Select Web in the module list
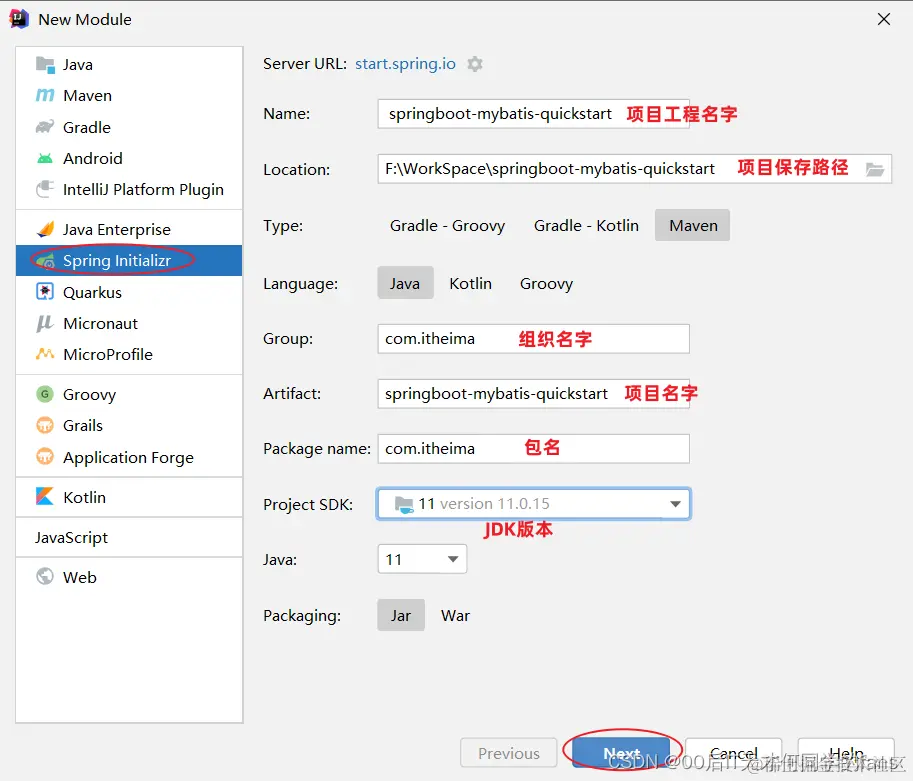 [129, 577]
